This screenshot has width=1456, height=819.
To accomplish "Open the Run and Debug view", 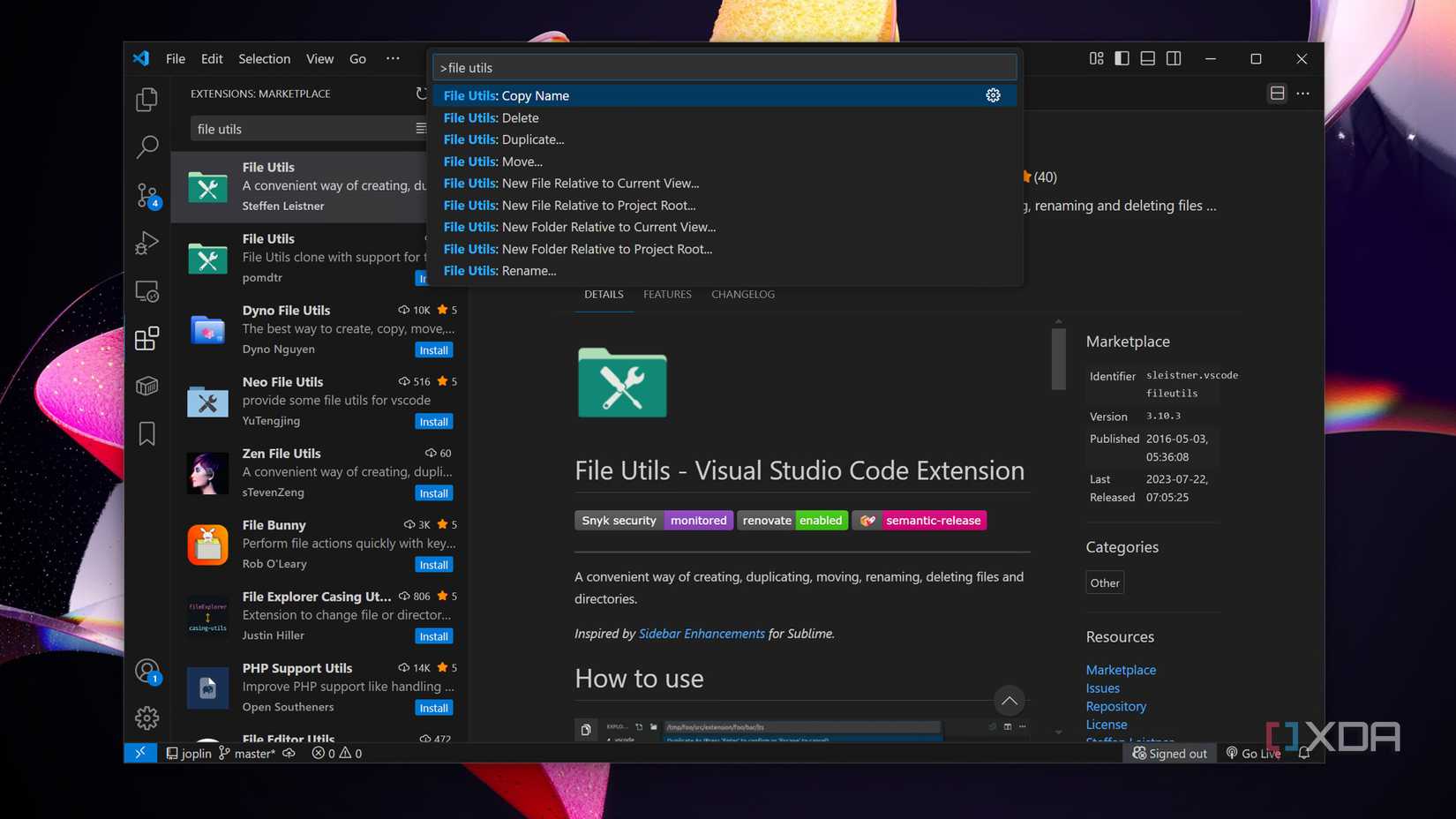I will pos(146,243).
